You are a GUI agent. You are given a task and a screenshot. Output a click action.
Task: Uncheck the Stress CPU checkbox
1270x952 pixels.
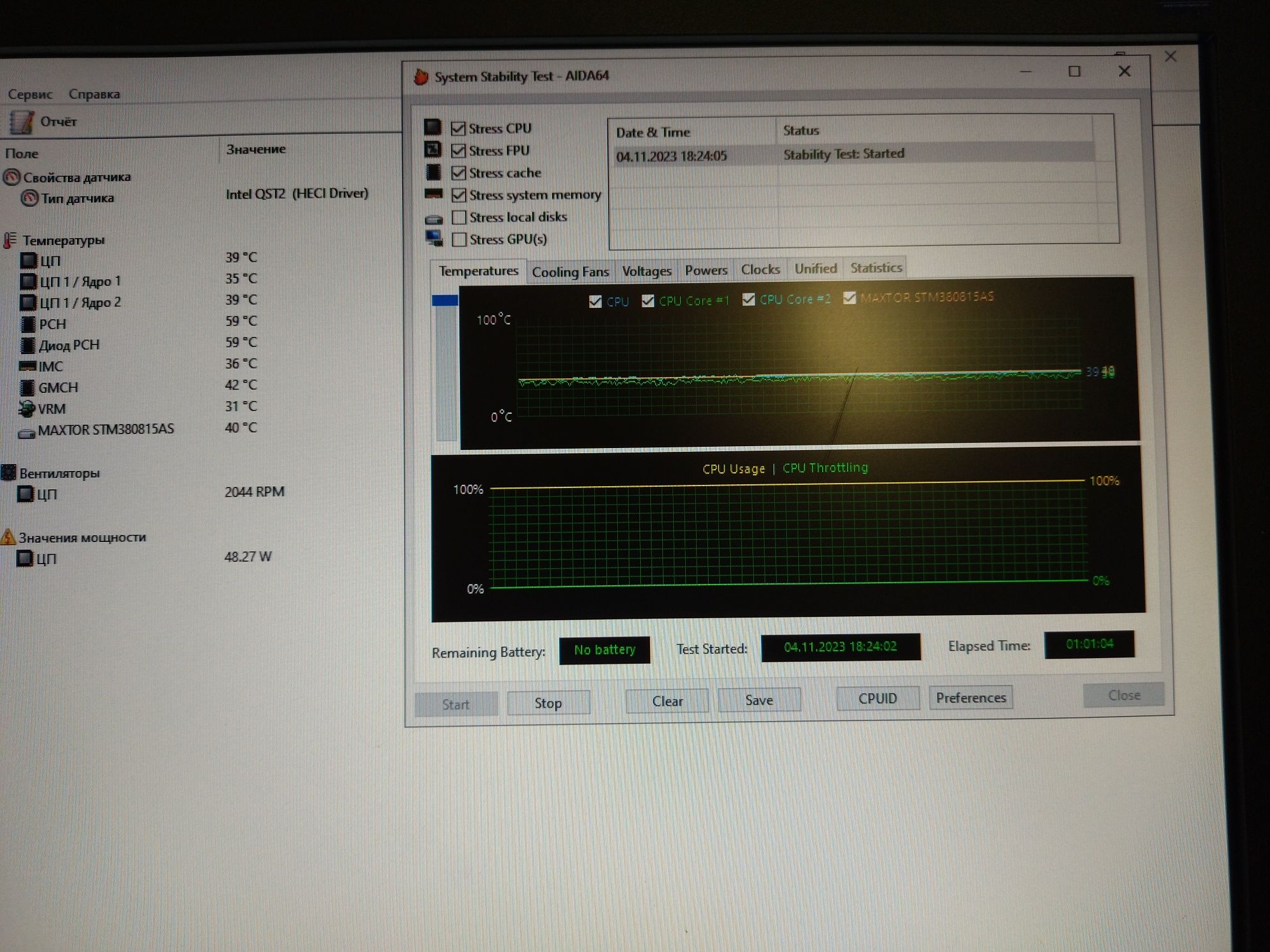pyautogui.click(x=458, y=128)
